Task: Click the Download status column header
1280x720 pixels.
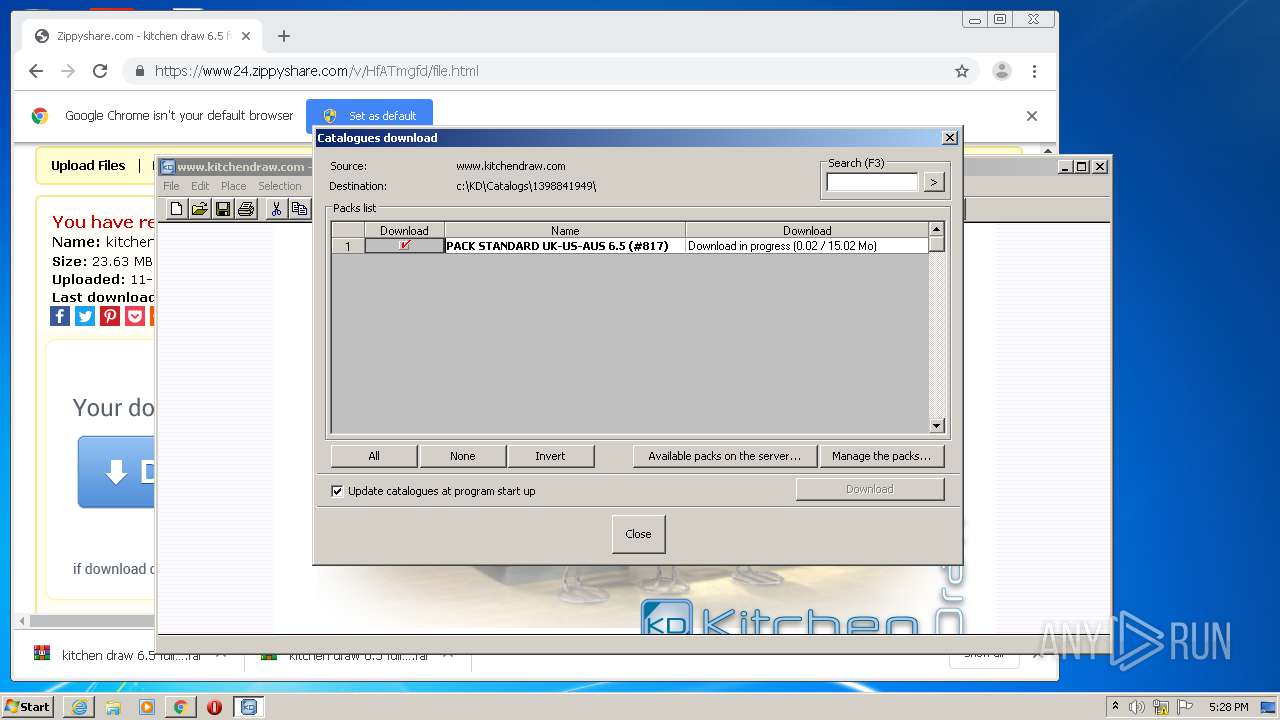Action: [807, 230]
